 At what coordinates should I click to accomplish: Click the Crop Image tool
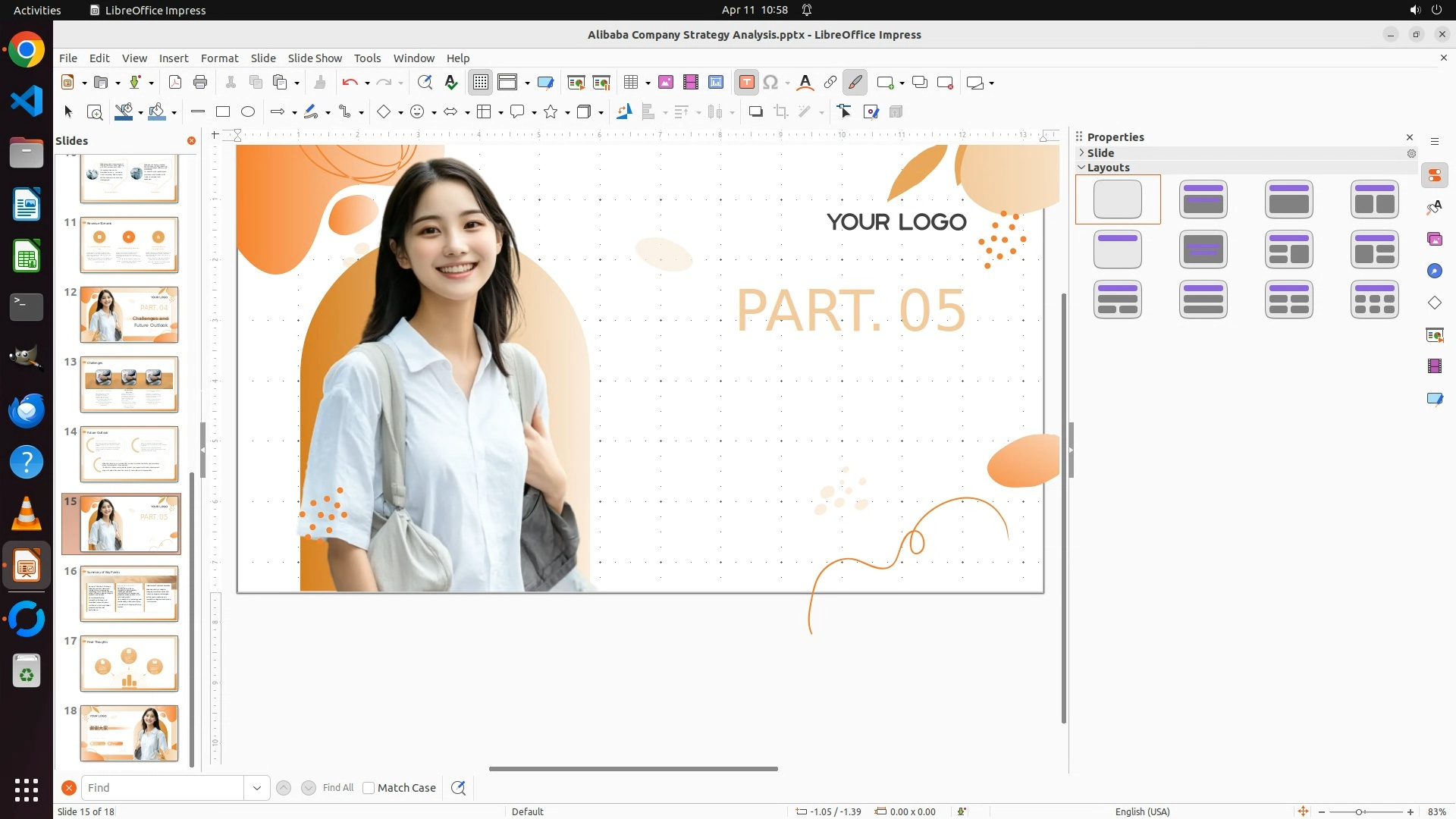click(781, 112)
